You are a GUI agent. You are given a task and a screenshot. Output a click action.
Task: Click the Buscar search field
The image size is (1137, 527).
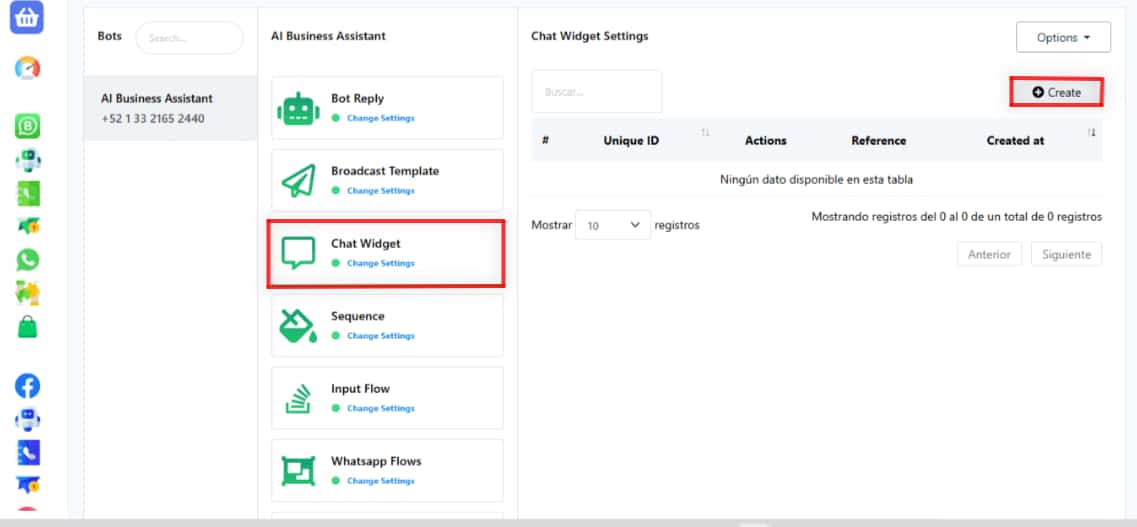coord(596,92)
